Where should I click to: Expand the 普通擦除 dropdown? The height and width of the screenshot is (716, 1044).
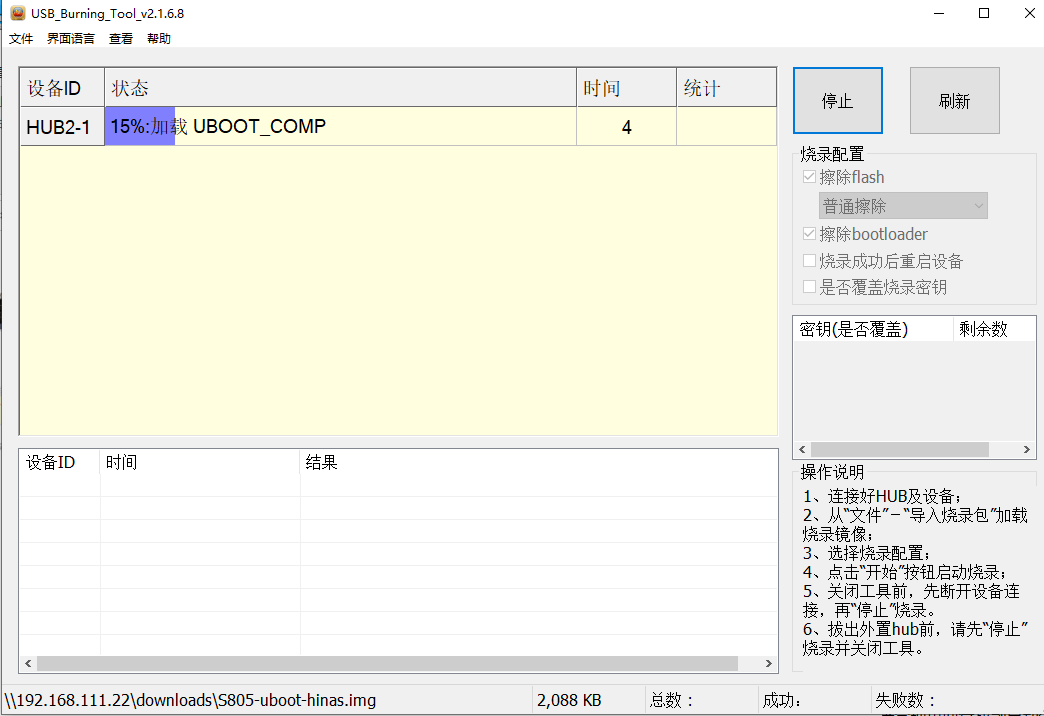(903, 206)
